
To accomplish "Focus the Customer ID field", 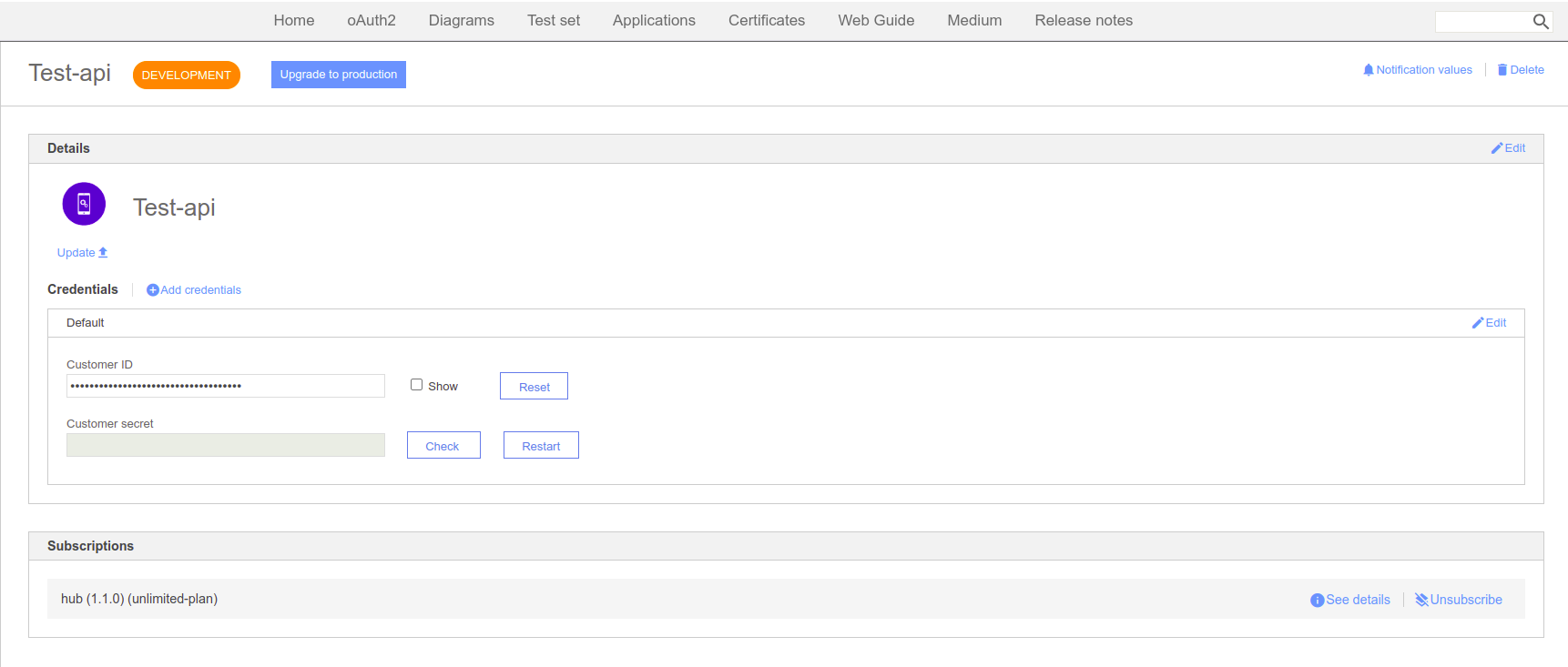I will point(225,386).
